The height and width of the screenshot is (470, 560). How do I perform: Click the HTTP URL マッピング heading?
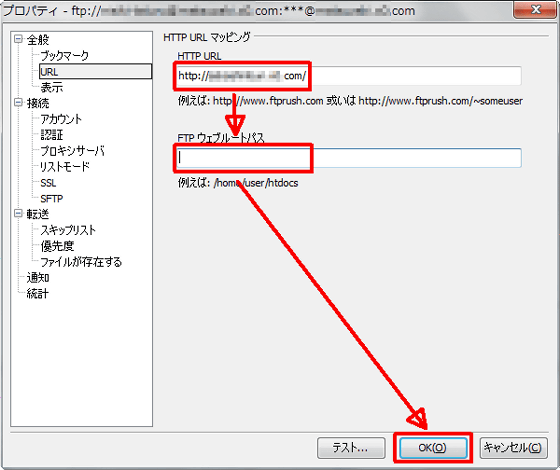(x=207, y=37)
